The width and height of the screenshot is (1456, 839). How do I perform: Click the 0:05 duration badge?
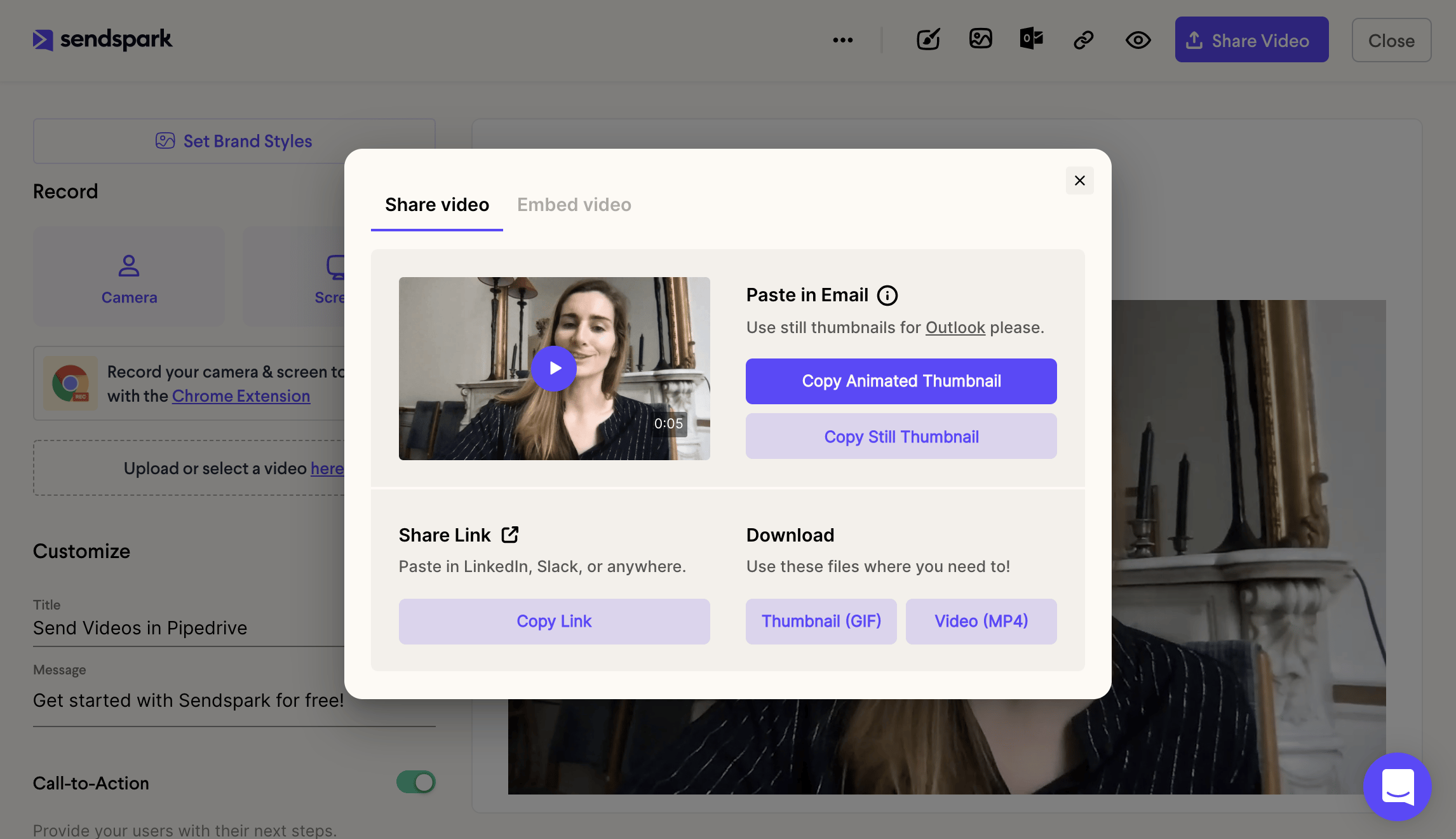click(669, 424)
